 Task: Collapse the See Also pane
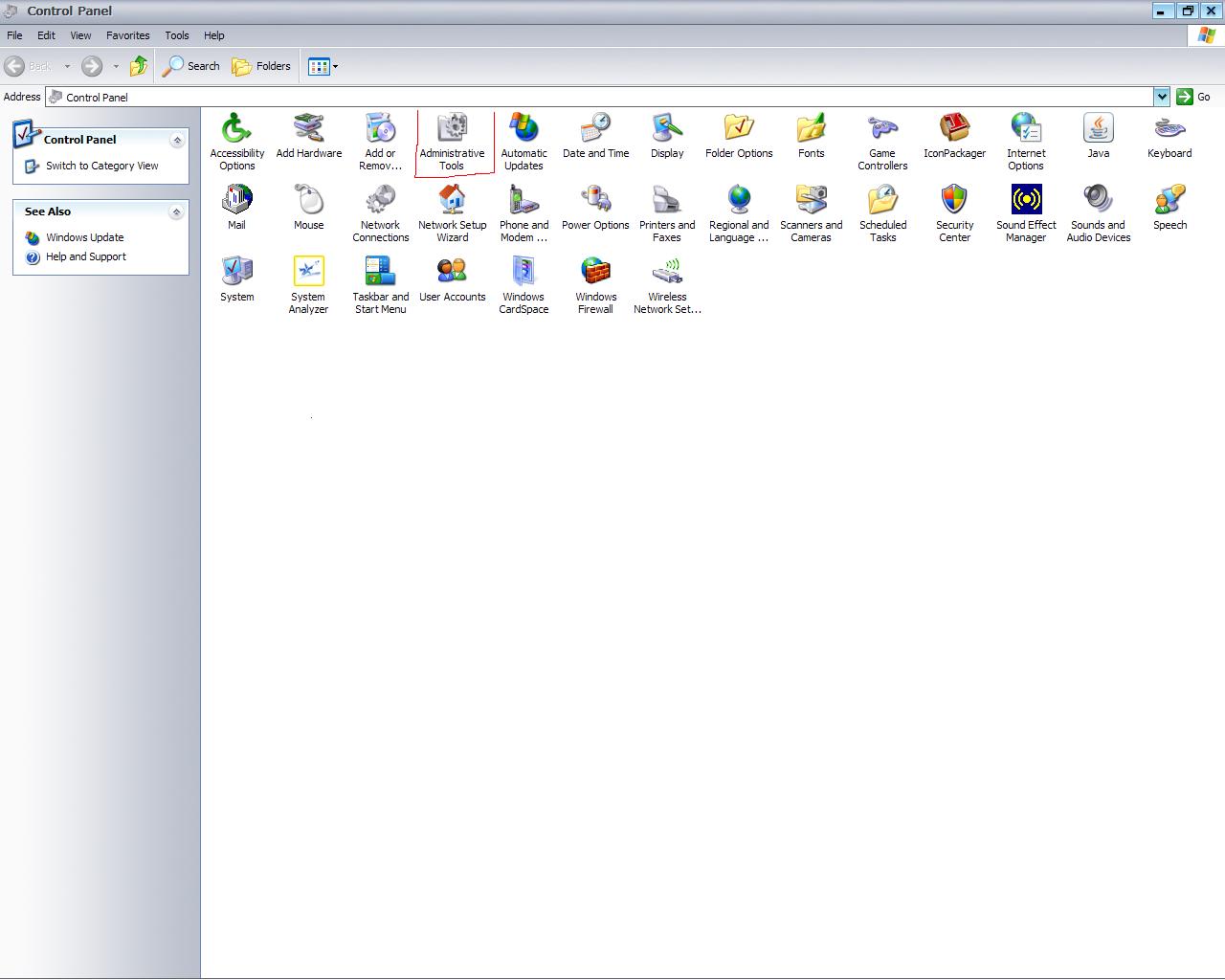176,212
